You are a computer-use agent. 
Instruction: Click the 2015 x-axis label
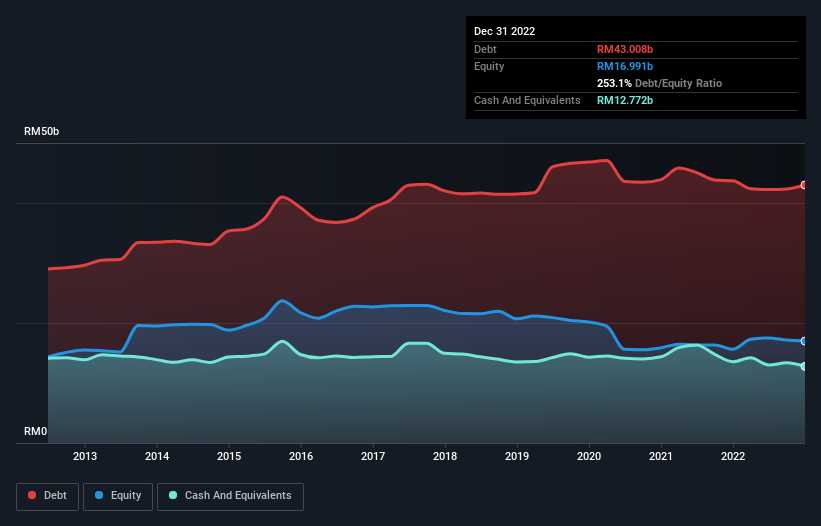[x=229, y=456]
